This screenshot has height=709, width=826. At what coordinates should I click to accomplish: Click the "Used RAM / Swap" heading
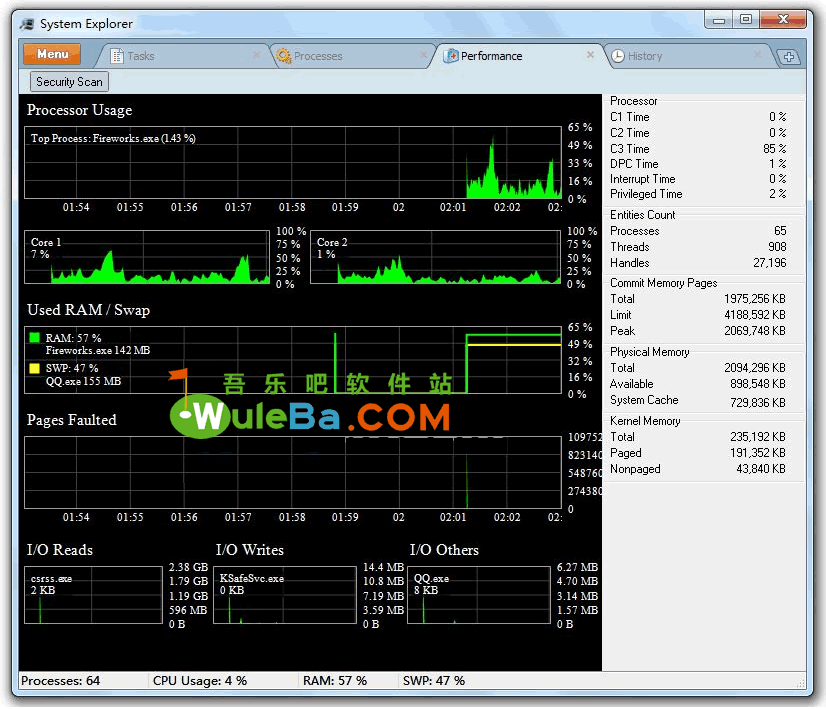tap(88, 310)
